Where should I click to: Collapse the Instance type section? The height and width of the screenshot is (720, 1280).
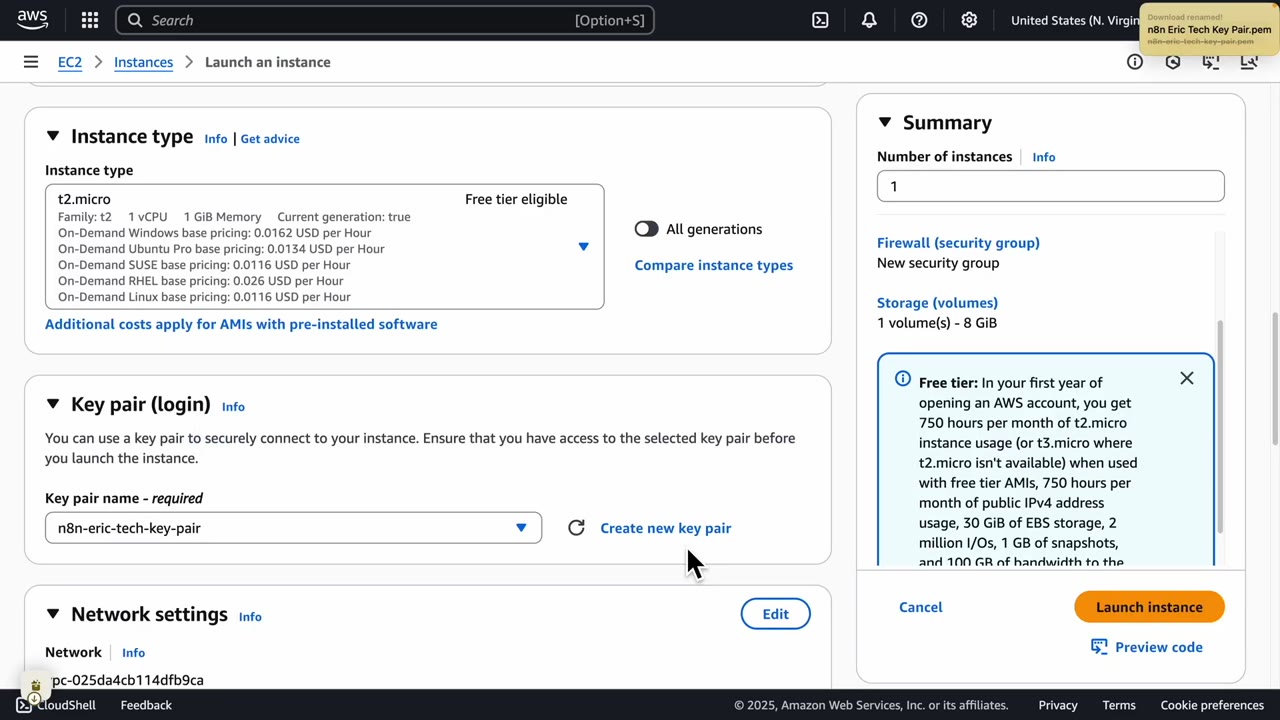coord(53,136)
